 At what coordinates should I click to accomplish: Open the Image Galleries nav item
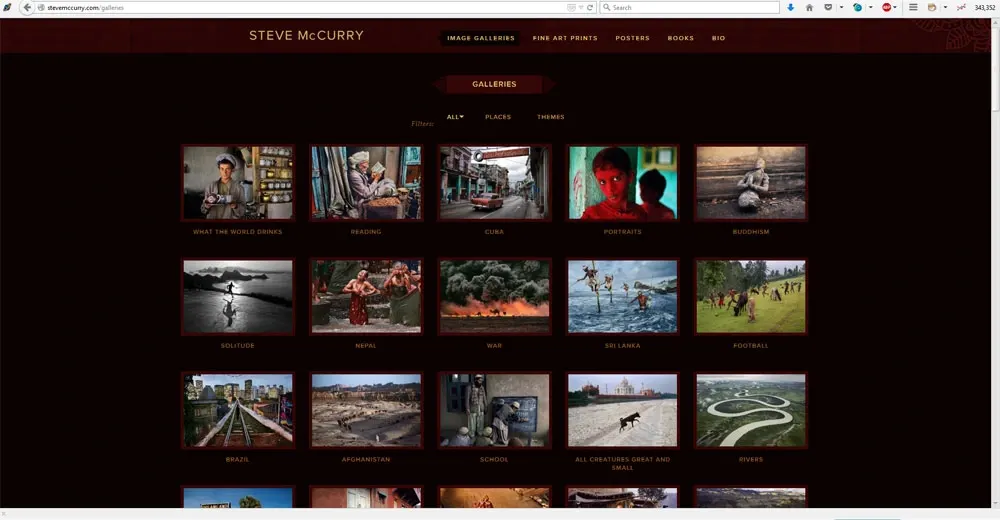pos(480,38)
